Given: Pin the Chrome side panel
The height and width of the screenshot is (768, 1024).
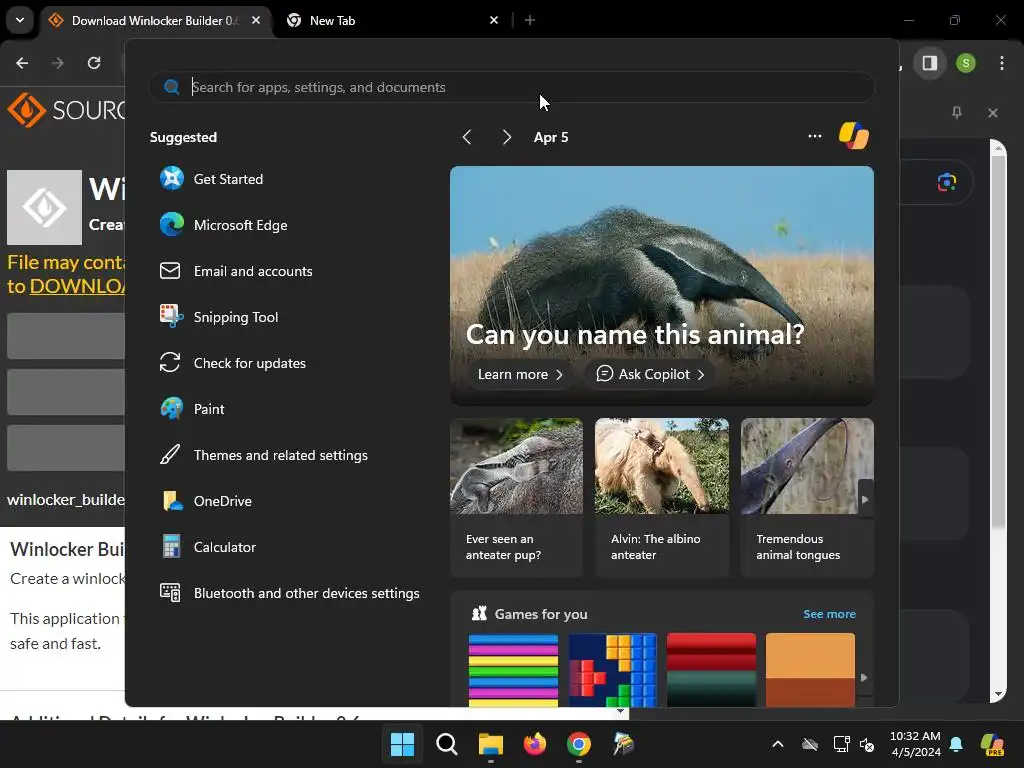Looking at the screenshot, I should pos(957,112).
